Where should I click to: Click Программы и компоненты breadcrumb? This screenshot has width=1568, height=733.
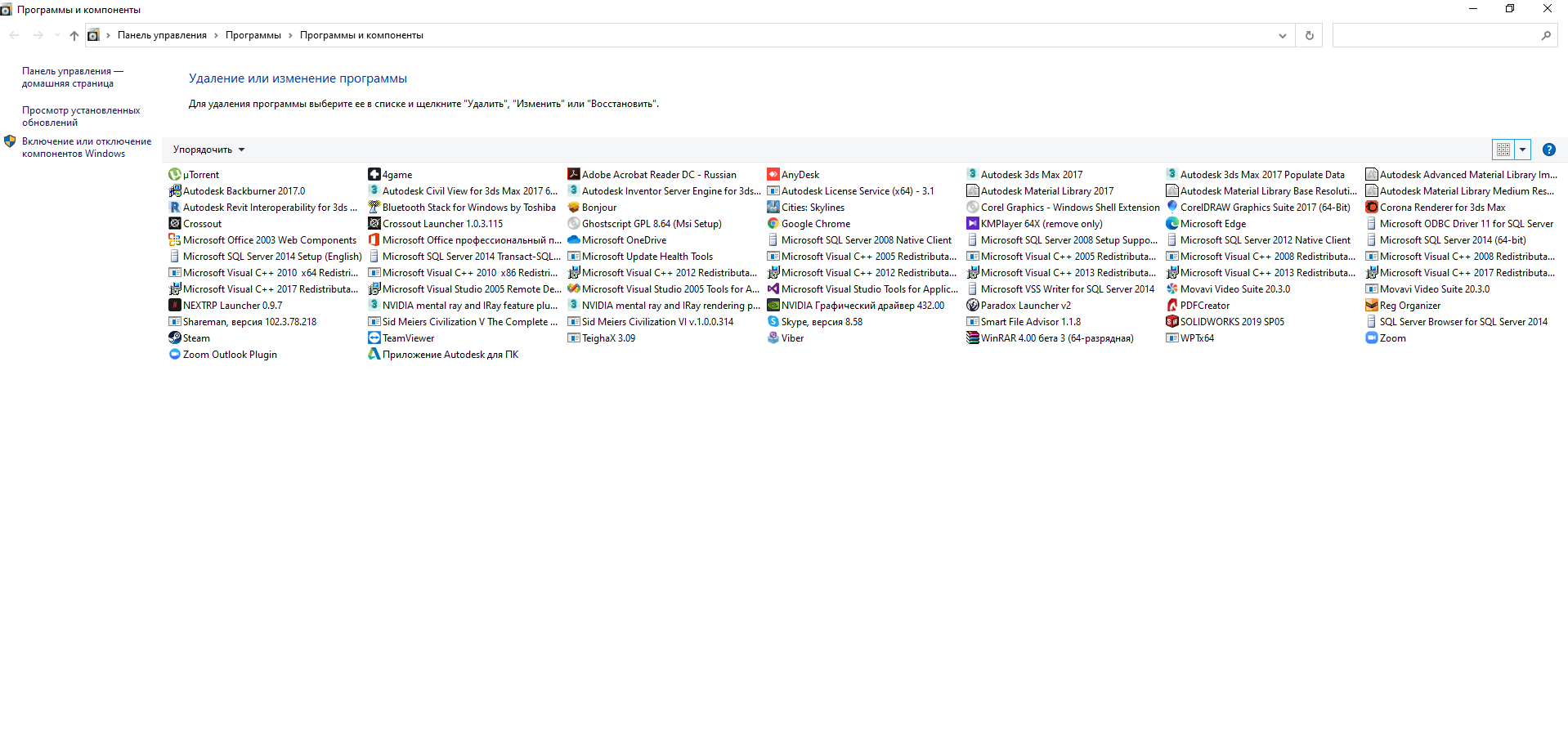[361, 35]
